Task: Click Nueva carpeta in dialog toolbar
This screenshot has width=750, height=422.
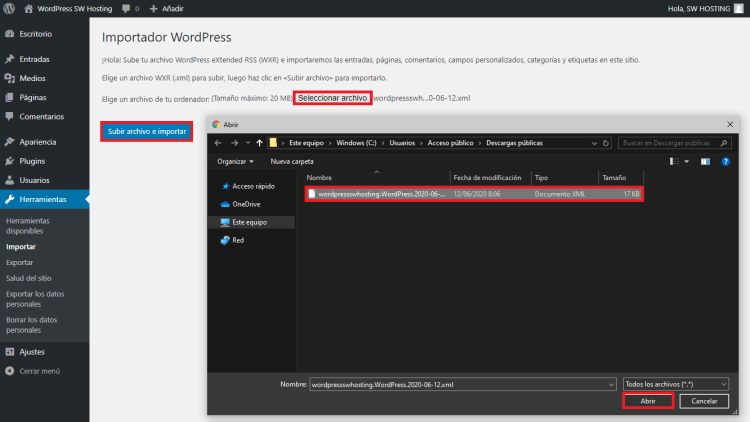Action: tap(292, 162)
